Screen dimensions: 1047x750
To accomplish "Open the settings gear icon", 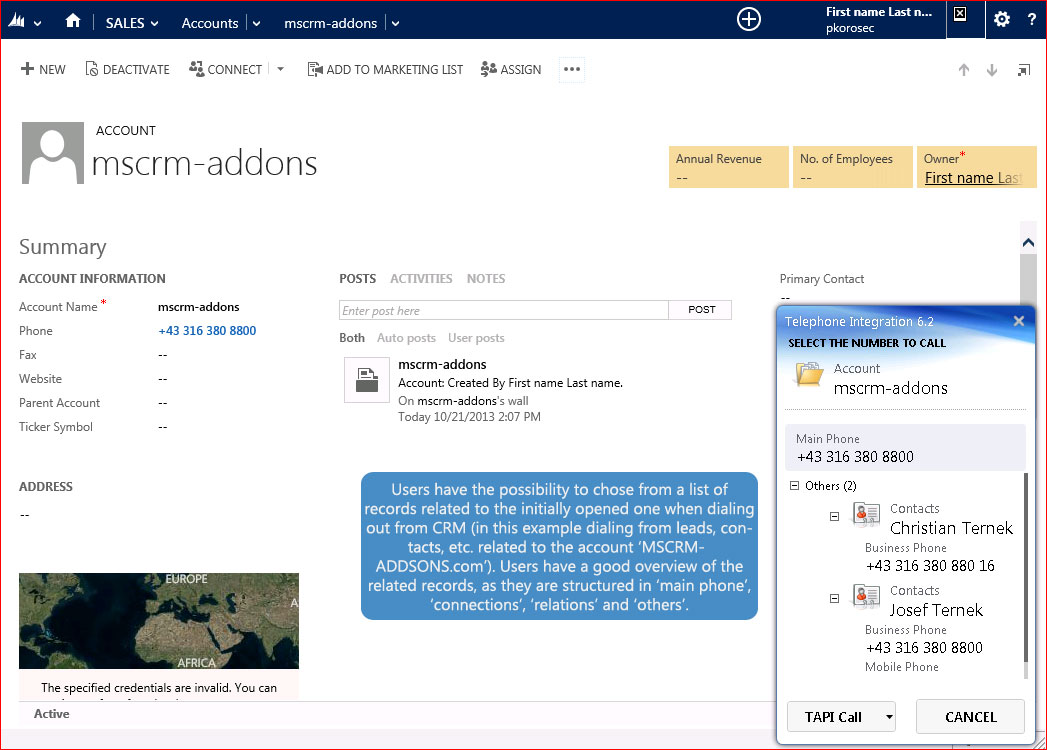I will coord(1002,19).
